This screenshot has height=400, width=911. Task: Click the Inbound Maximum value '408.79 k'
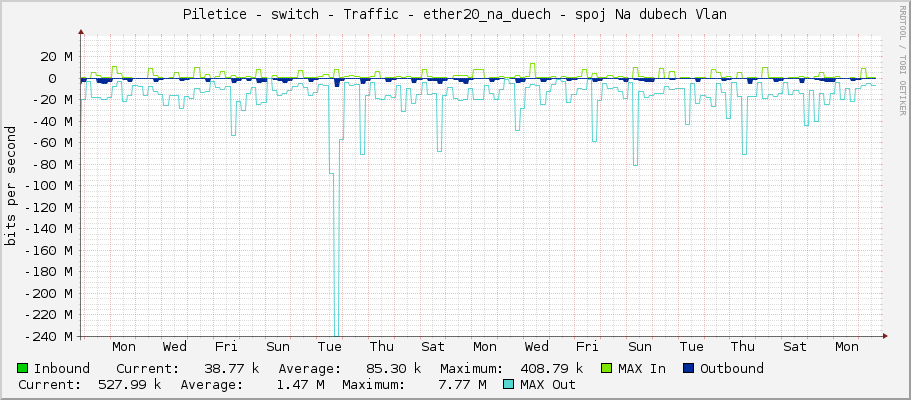(x=552, y=368)
